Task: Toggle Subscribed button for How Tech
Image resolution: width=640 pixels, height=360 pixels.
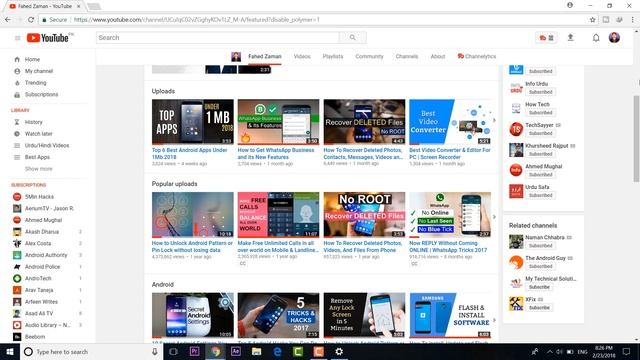Action: 540,113
